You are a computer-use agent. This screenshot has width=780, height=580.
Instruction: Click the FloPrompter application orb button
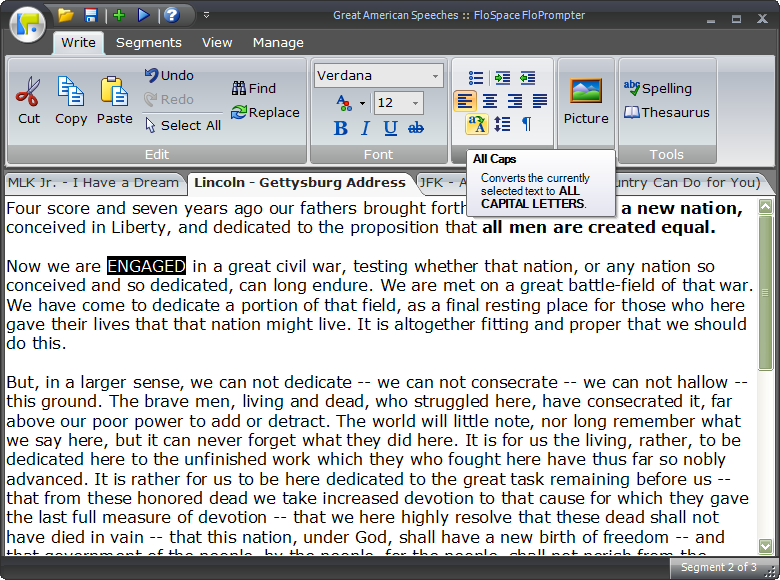[x=27, y=23]
